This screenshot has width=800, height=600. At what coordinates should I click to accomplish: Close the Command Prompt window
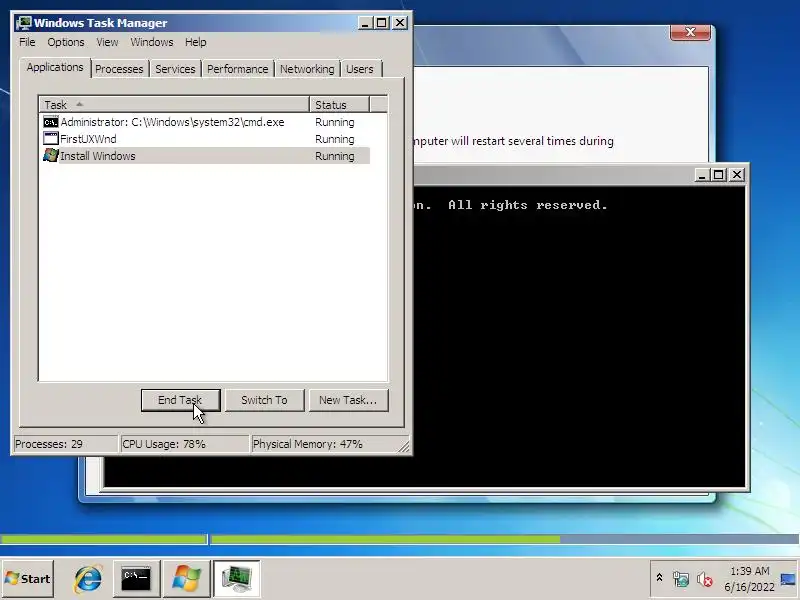737,175
